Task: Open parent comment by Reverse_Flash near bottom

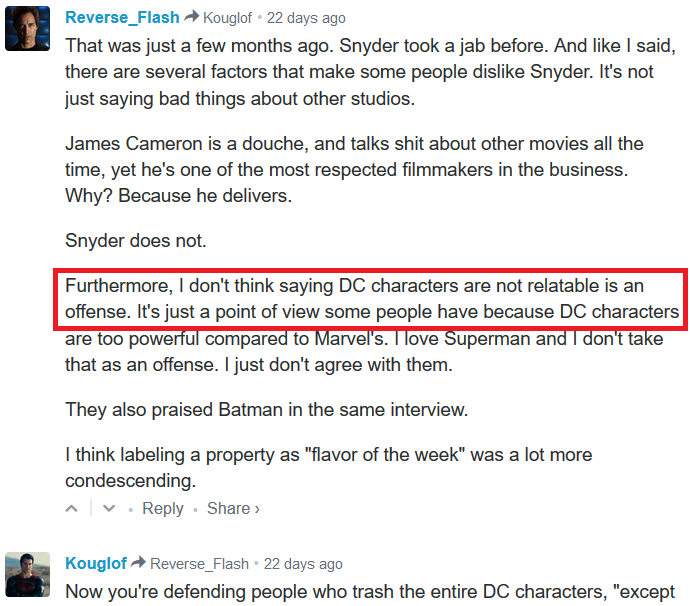Action: (199, 564)
